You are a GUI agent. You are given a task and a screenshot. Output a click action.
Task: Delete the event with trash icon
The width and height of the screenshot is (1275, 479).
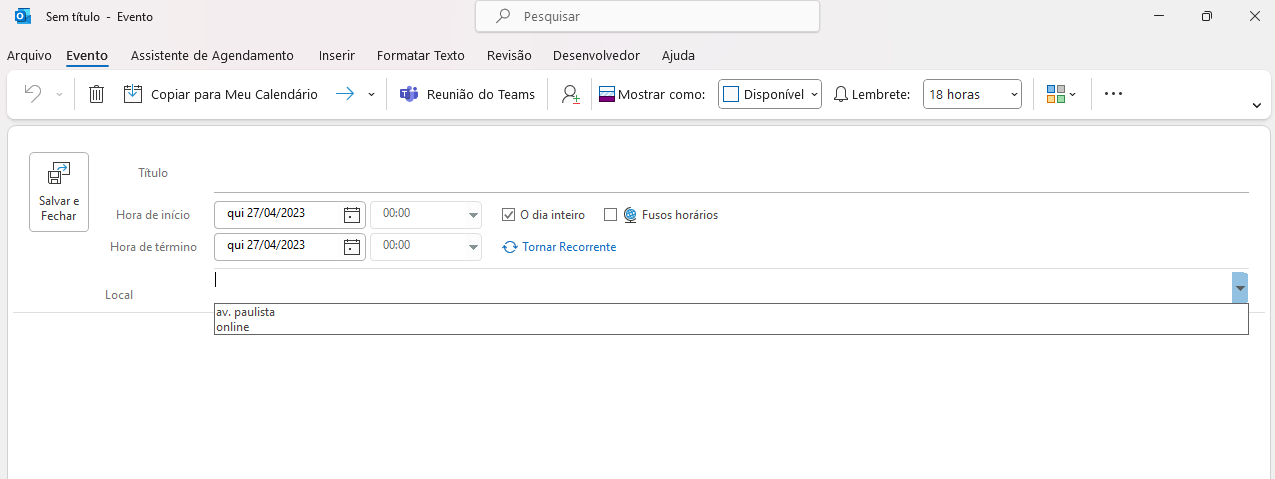pos(96,94)
